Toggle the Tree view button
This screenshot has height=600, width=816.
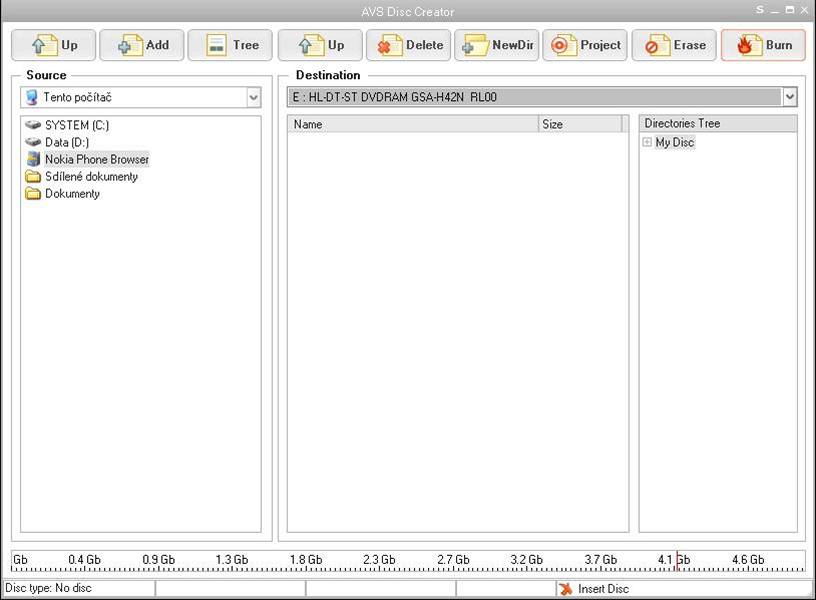230,45
